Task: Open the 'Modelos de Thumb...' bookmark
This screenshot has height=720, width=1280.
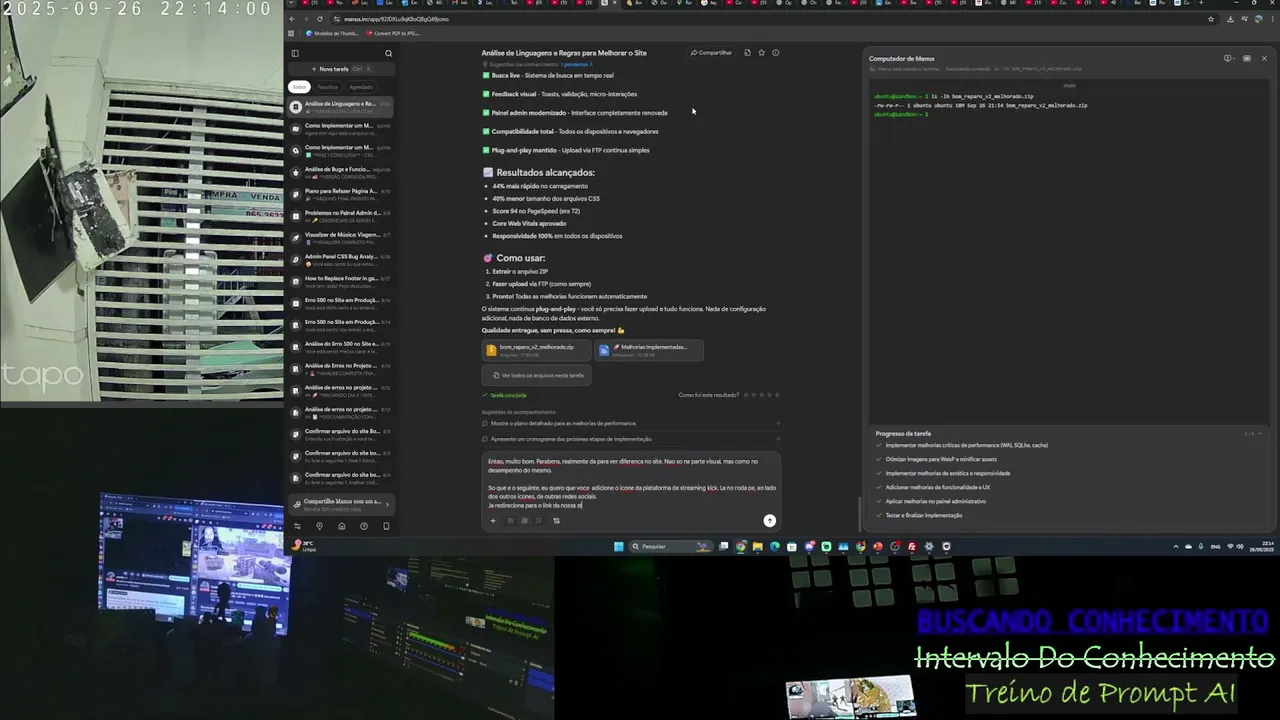Action: pos(332,33)
